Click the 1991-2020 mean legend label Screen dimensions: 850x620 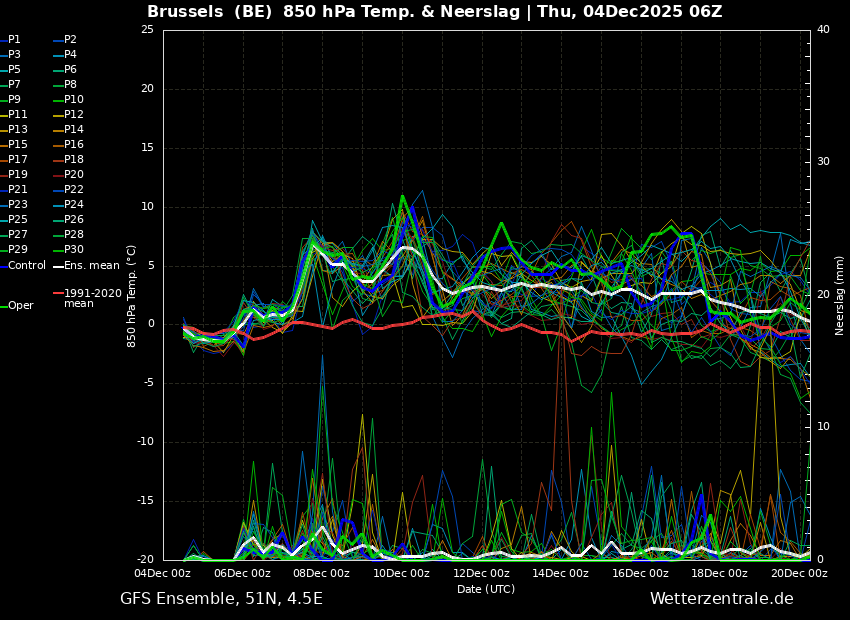coord(92,299)
